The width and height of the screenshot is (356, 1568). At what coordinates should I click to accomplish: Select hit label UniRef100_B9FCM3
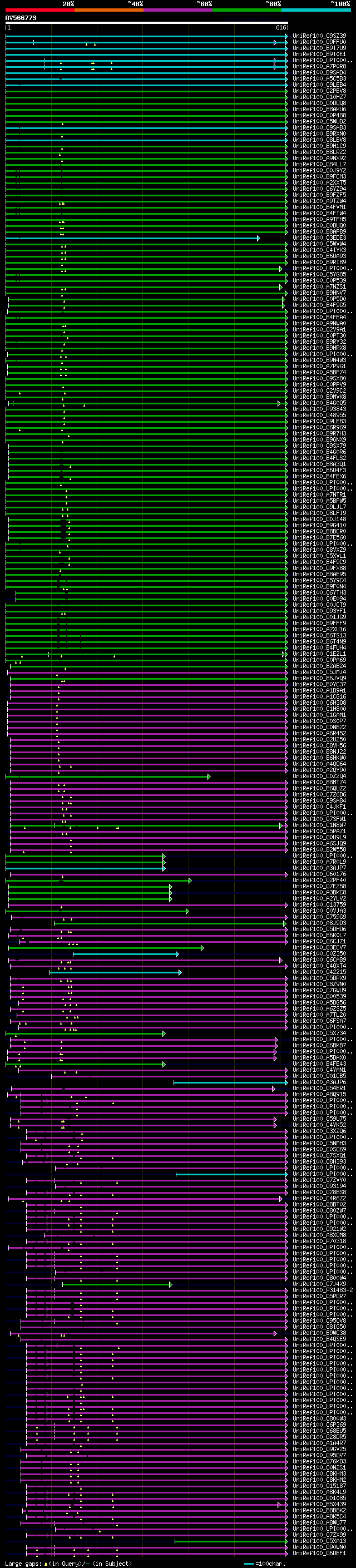pos(319,176)
